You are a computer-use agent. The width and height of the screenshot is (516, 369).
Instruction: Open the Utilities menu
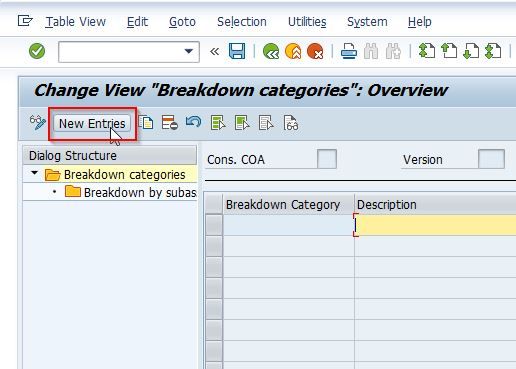click(307, 22)
